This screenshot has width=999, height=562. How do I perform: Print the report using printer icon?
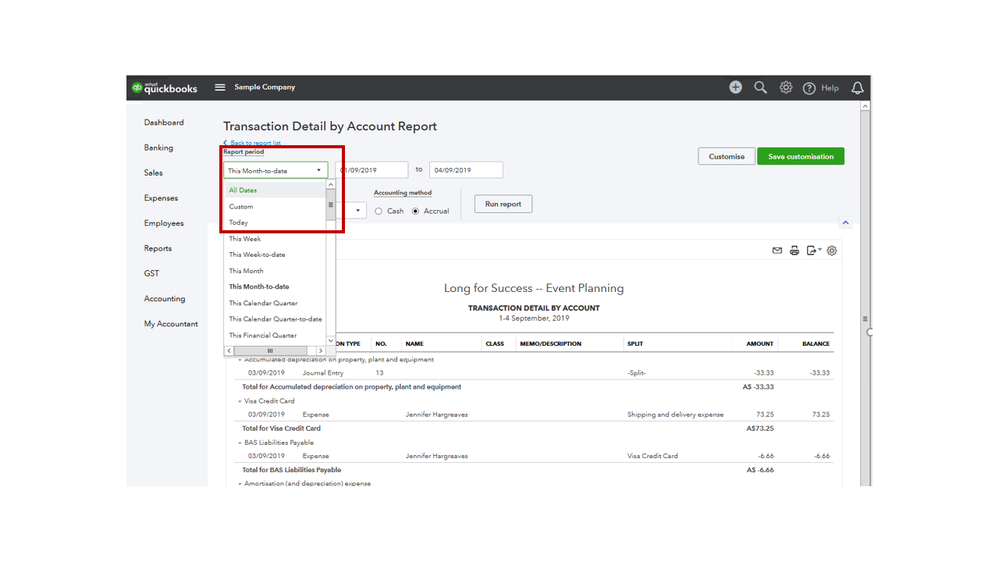point(794,251)
